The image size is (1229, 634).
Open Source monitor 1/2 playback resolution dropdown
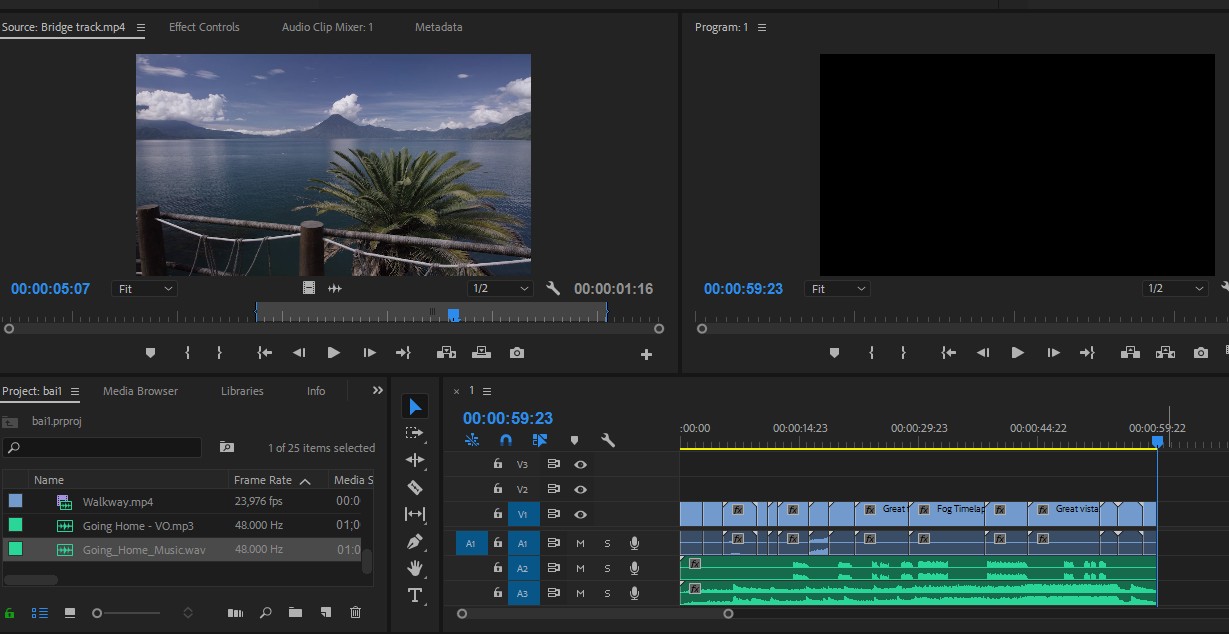point(501,288)
